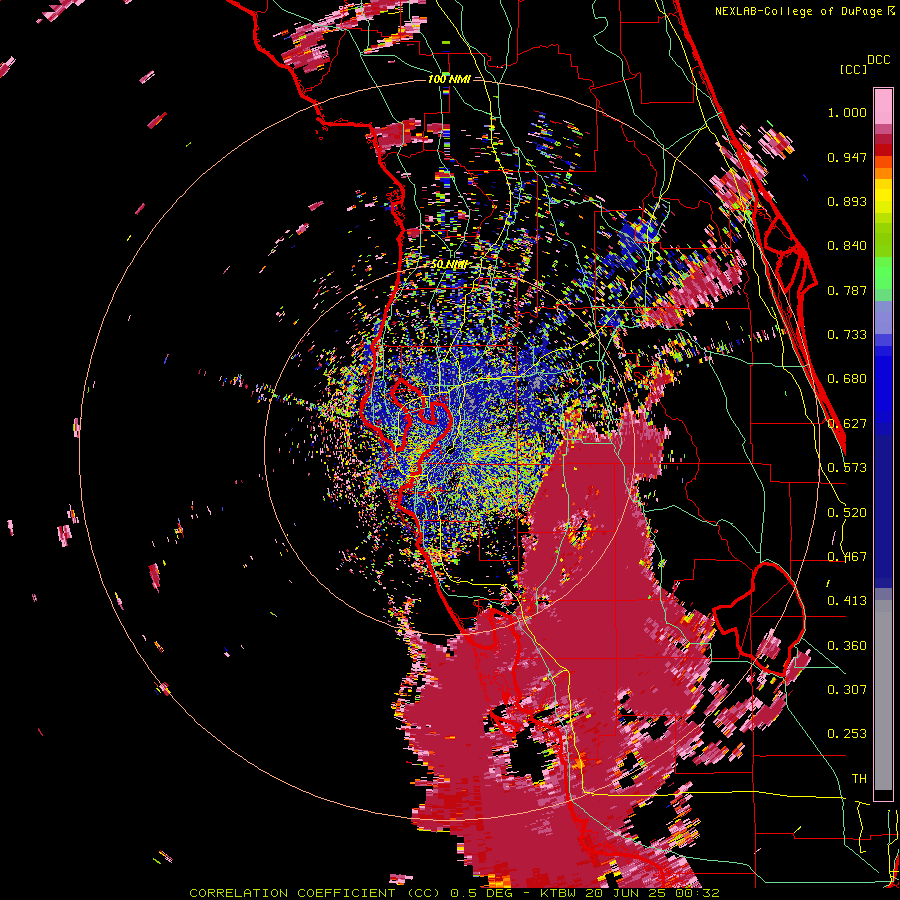Screen dimensions: 900x900
Task: Select the 0.307 scale value
Action: [x=847, y=690]
